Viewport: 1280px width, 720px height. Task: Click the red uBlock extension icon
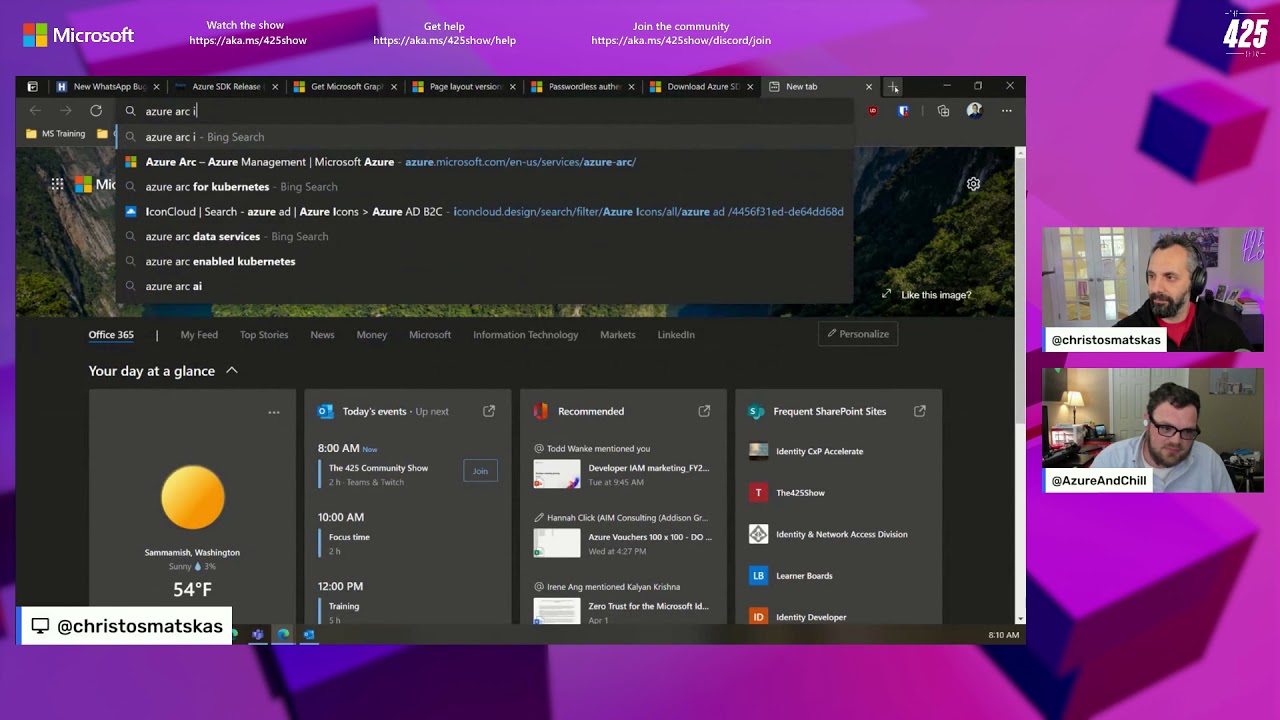point(873,111)
